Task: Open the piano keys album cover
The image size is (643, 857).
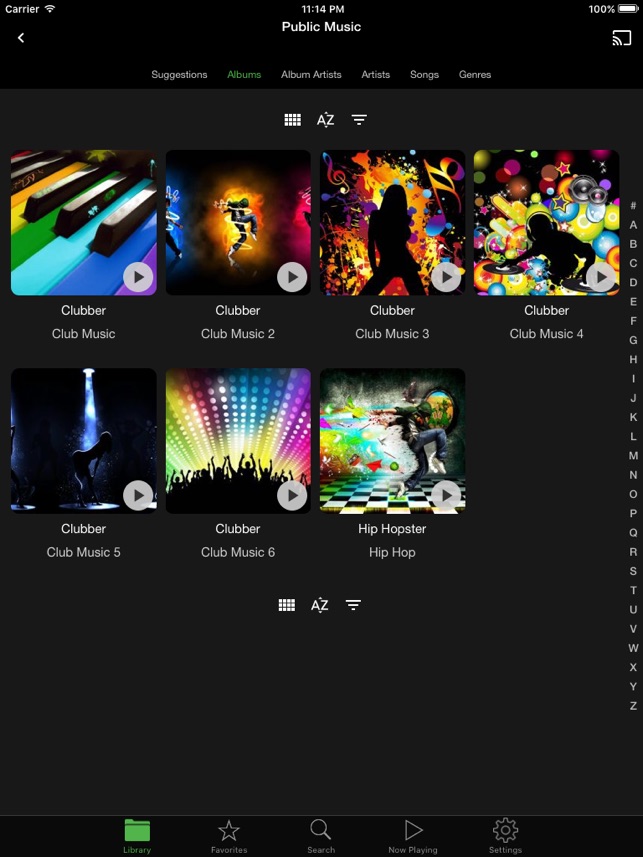Action: pyautogui.click(x=84, y=222)
